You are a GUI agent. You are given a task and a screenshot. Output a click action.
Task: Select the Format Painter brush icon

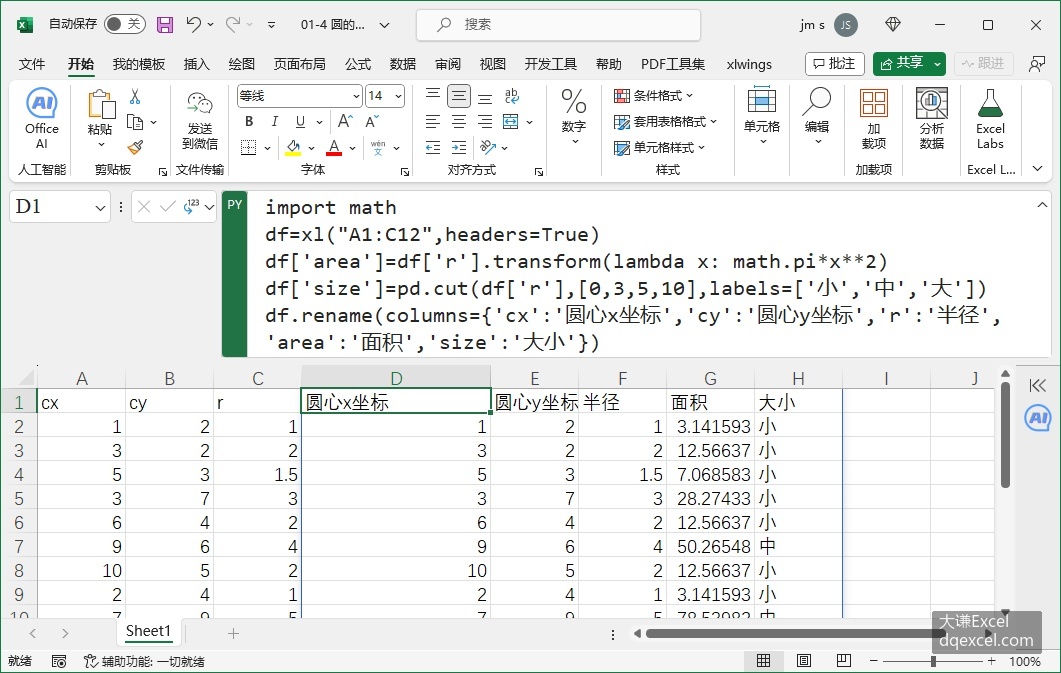click(135, 147)
